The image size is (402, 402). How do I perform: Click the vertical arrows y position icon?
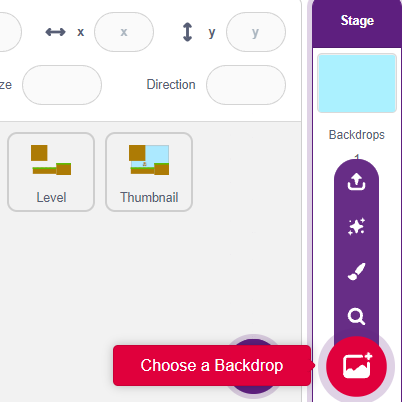tap(188, 32)
